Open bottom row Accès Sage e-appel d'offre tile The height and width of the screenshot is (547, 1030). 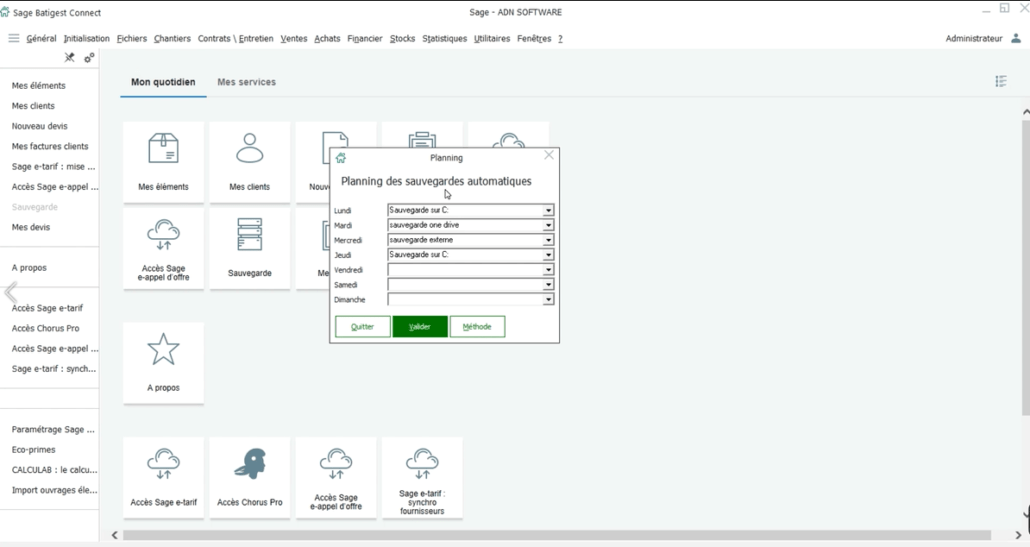coord(336,477)
